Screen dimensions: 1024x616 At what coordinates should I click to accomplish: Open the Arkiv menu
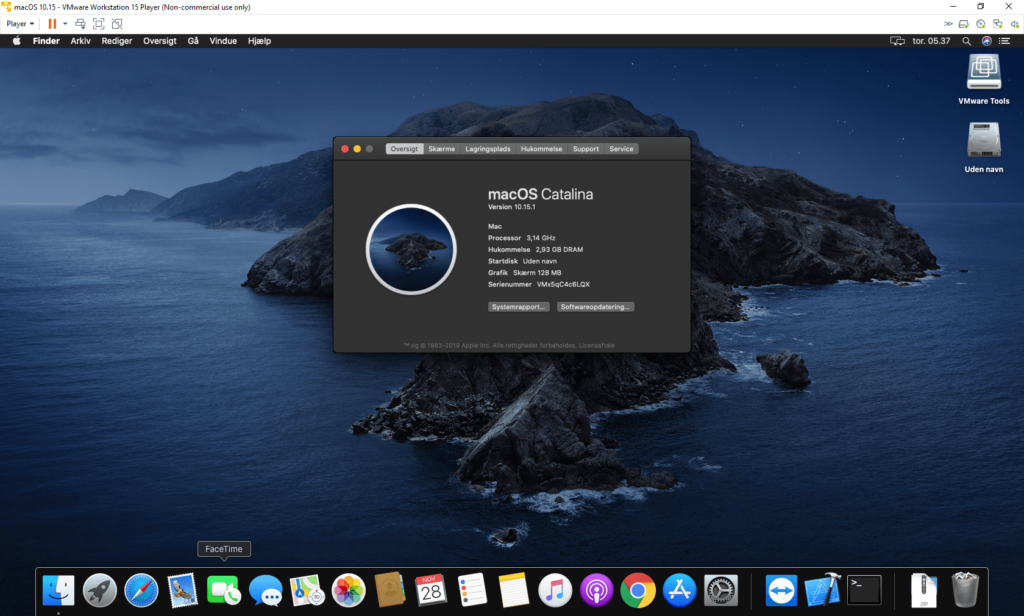(80, 41)
